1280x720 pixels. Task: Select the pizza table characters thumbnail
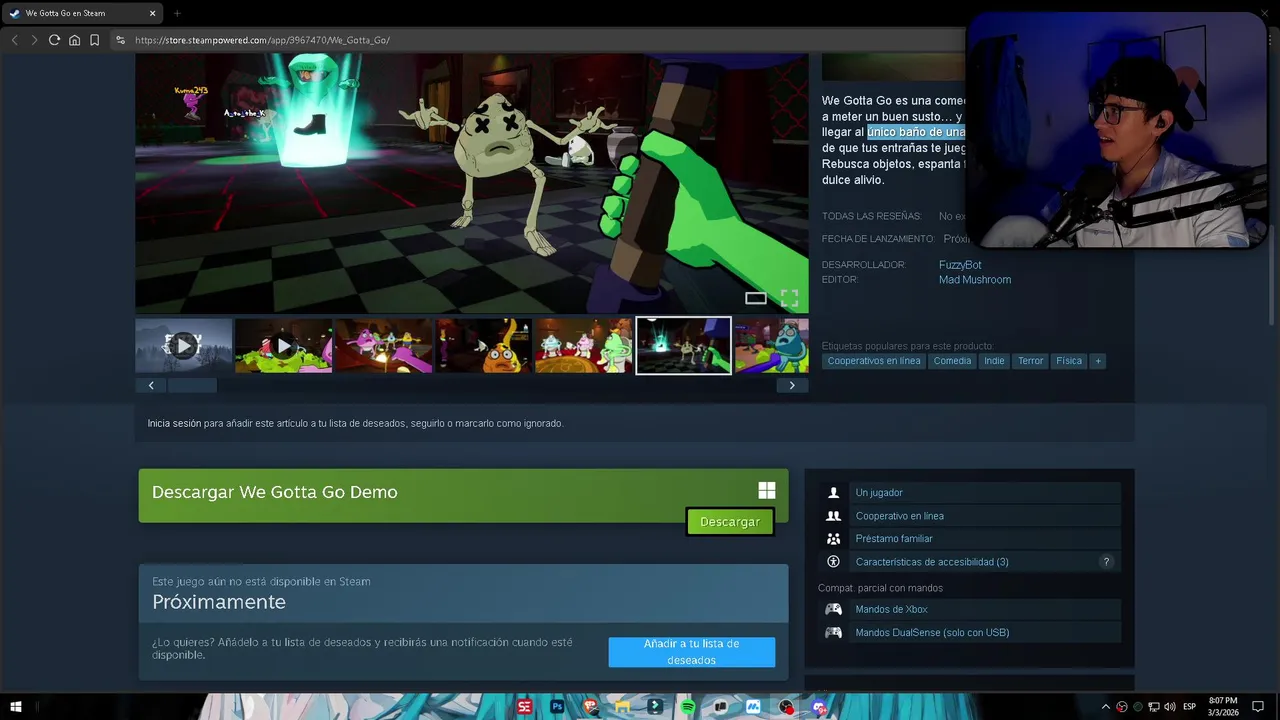584,346
